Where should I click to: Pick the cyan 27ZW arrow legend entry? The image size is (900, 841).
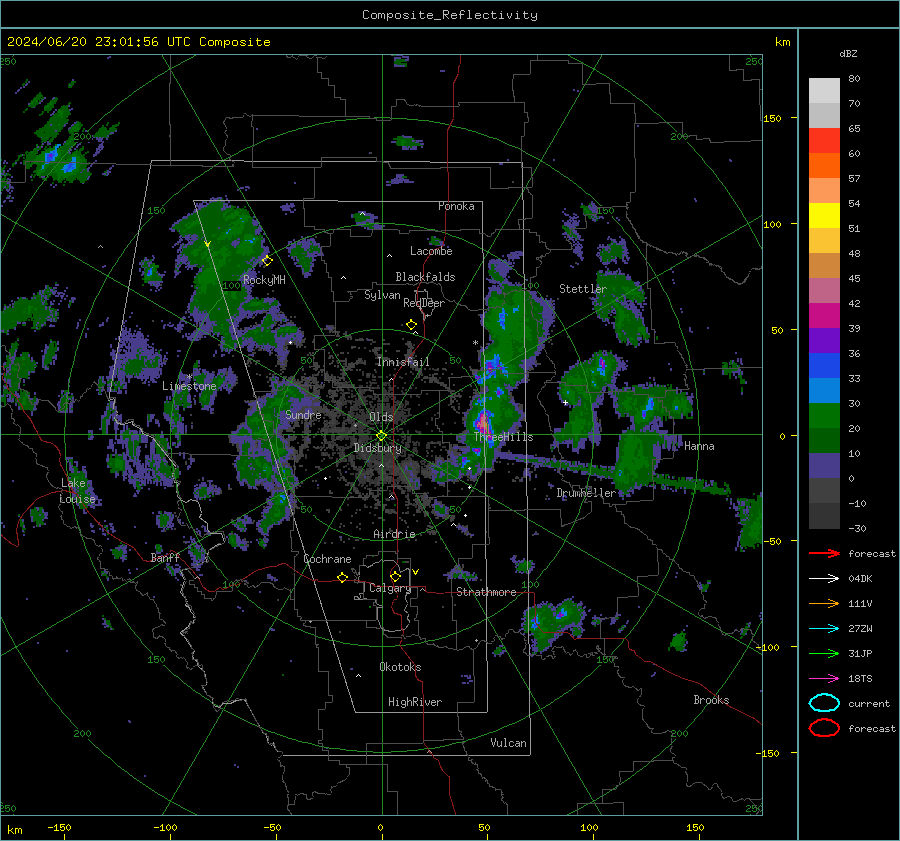pyautogui.click(x=824, y=629)
